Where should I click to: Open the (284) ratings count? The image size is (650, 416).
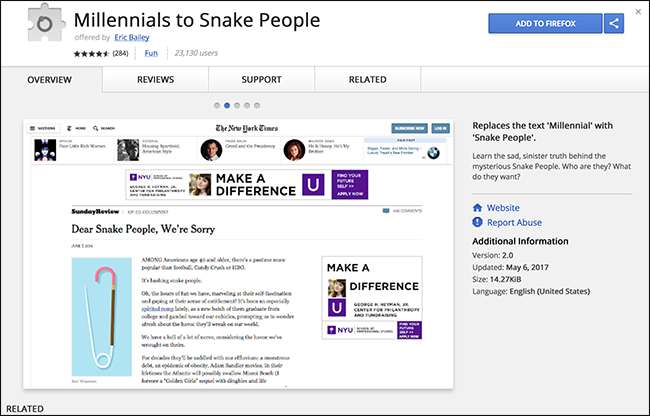[120, 52]
